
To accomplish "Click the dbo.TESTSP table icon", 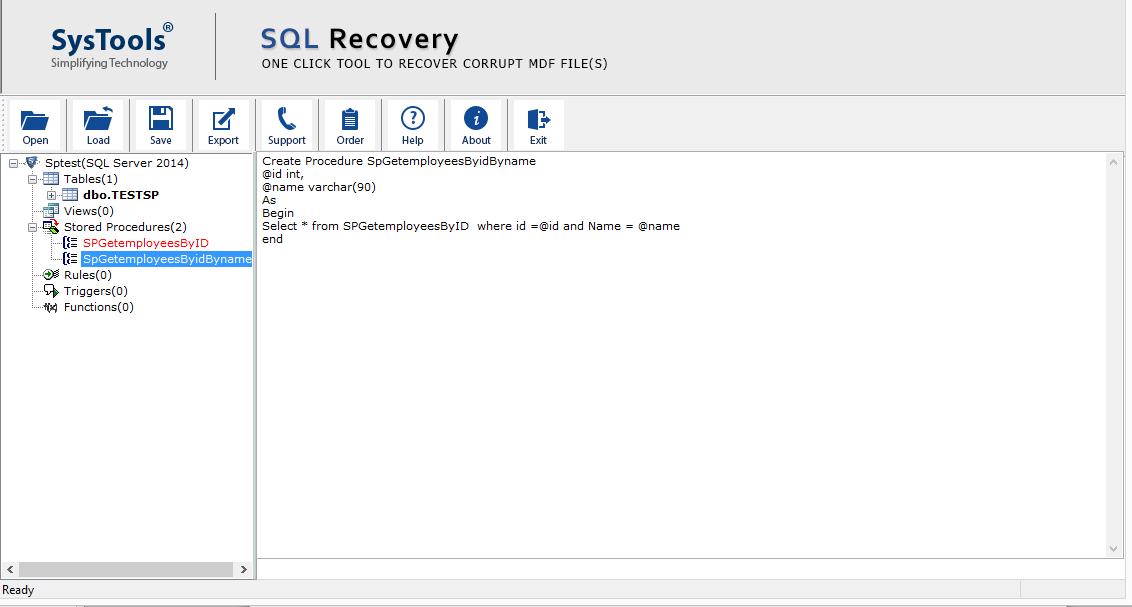I will 70,194.
